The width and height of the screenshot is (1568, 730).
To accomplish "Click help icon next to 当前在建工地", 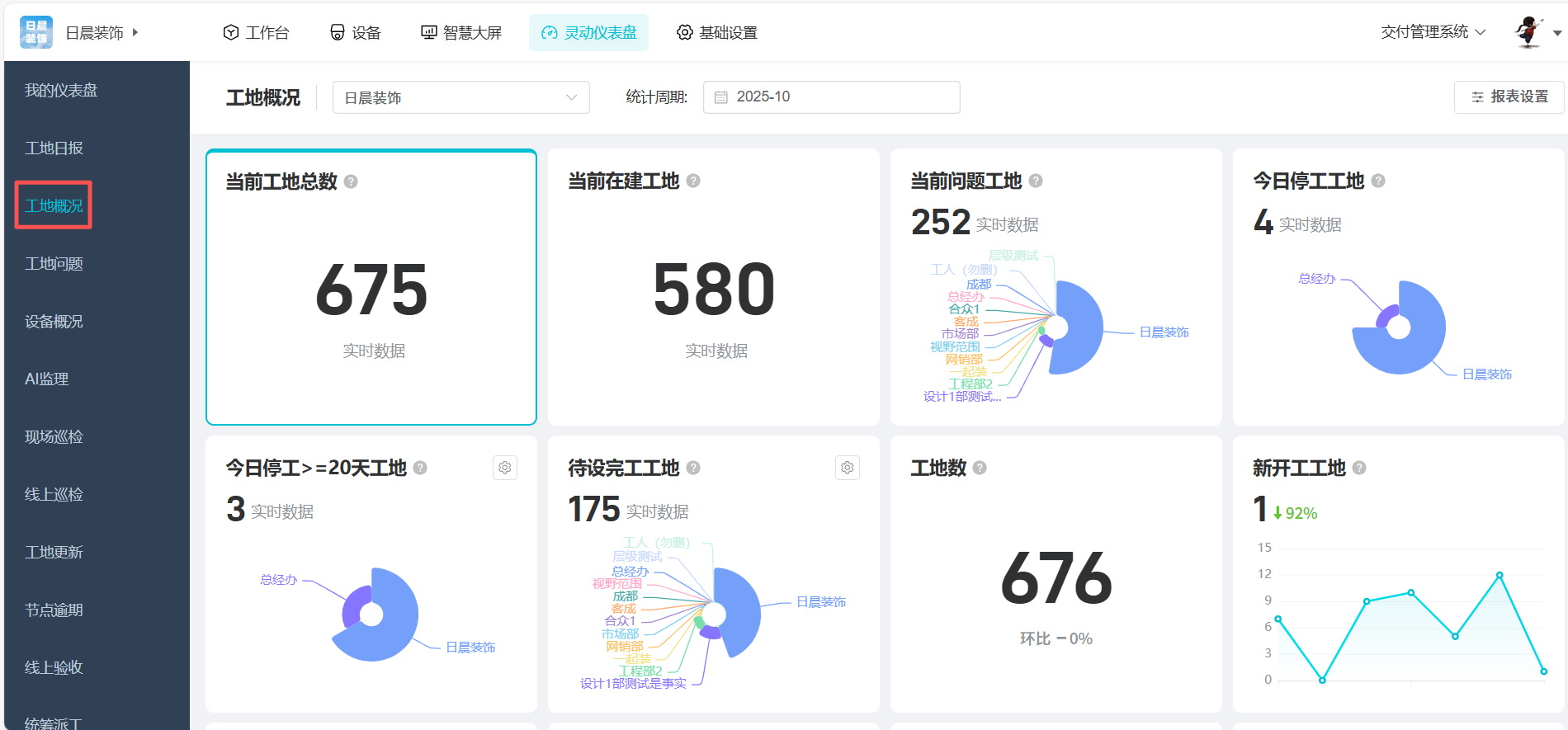I will coord(693,181).
